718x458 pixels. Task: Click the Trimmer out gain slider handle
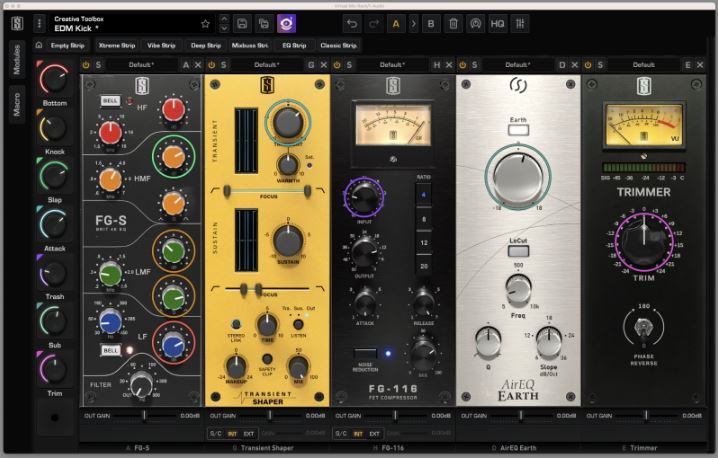click(x=647, y=416)
